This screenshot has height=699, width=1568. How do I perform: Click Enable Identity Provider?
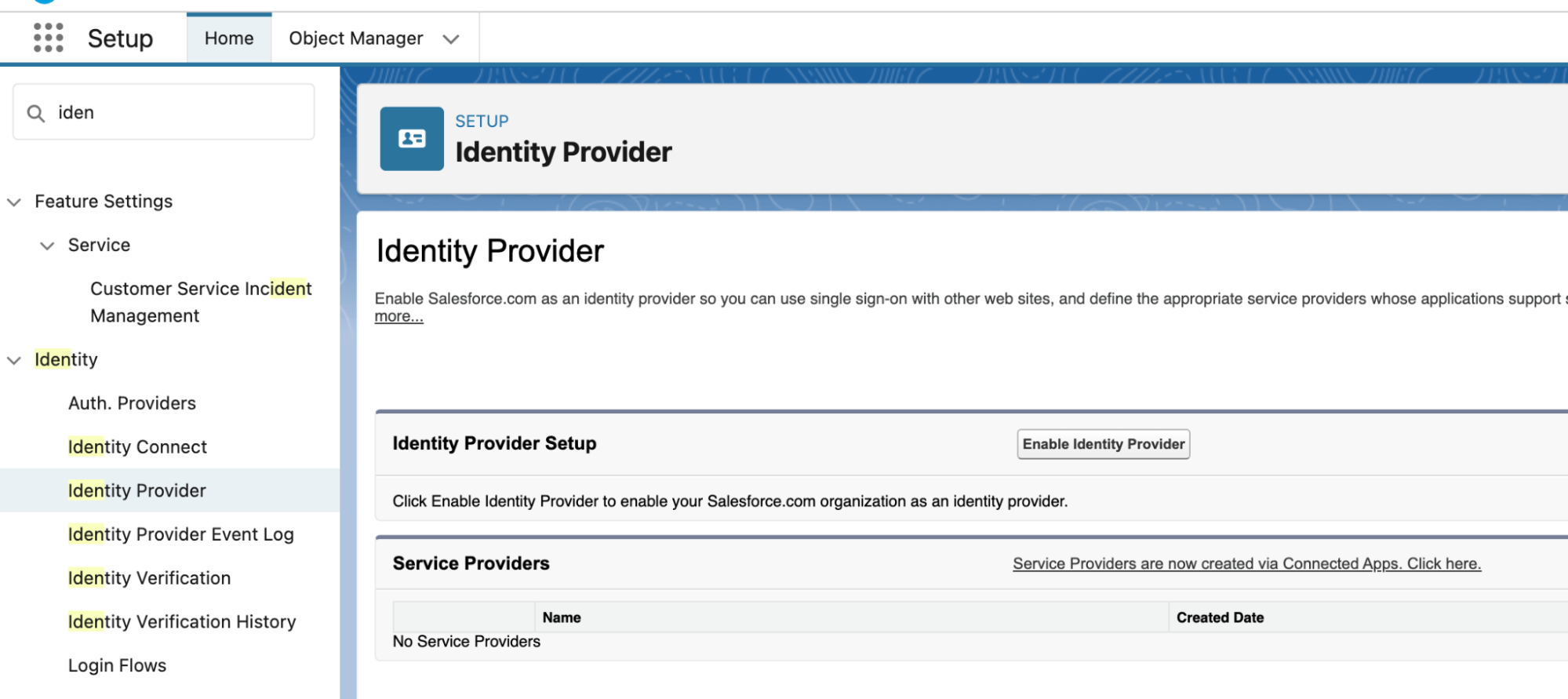pos(1102,443)
